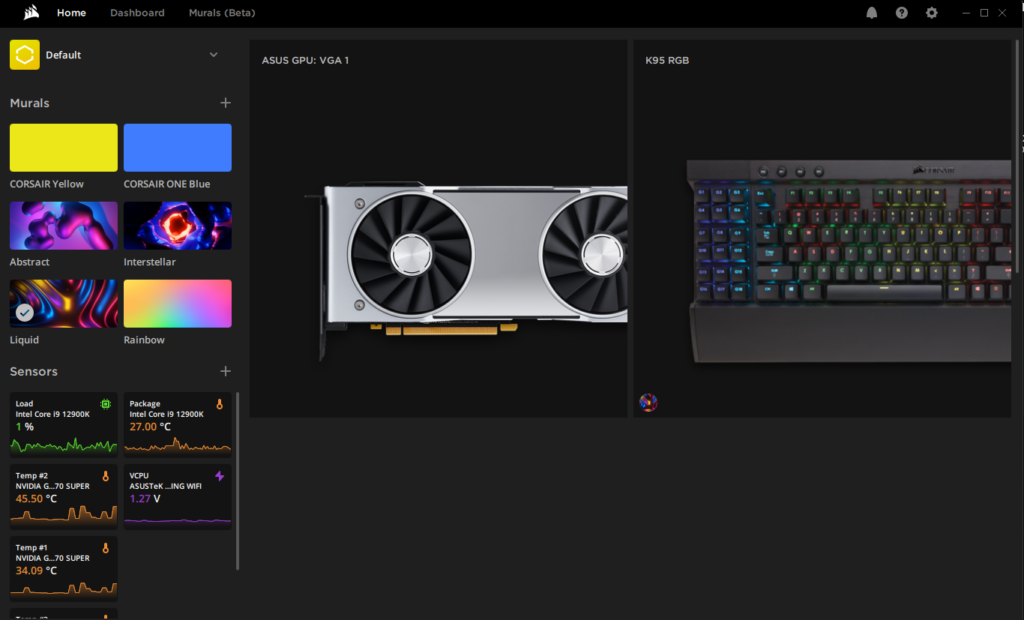This screenshot has height=620, width=1024.
Task: Select the CORSAIR ONE Blue mural swatch
Action: click(178, 148)
